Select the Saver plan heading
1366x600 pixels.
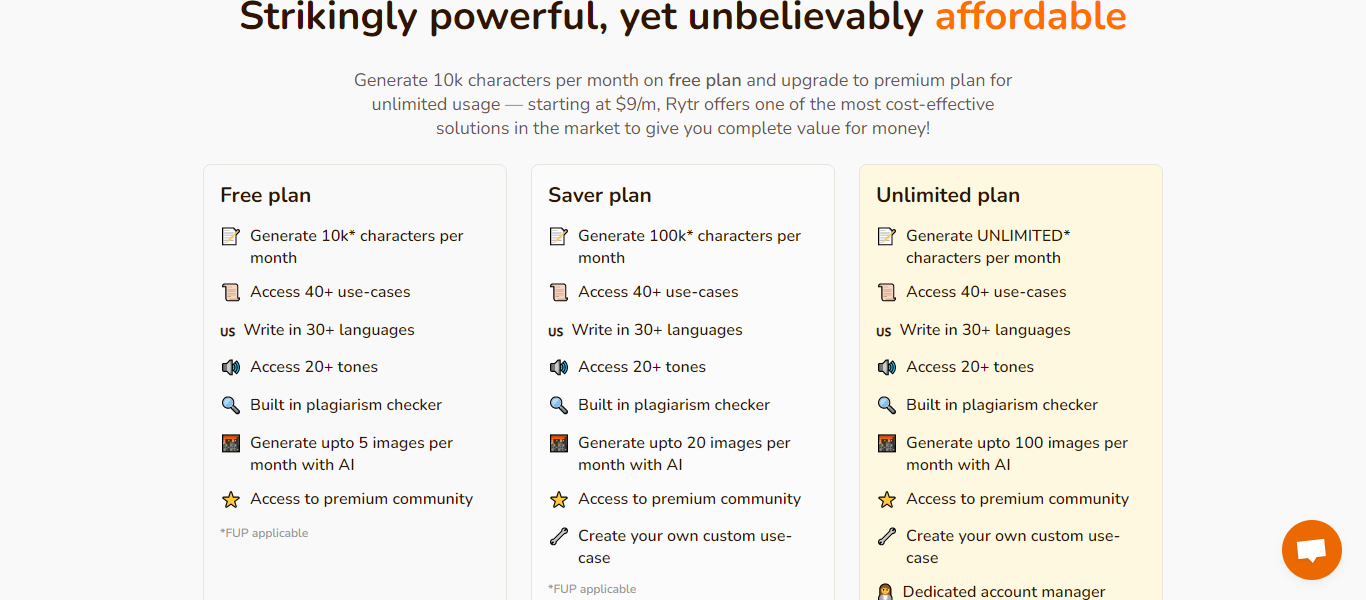pos(600,195)
